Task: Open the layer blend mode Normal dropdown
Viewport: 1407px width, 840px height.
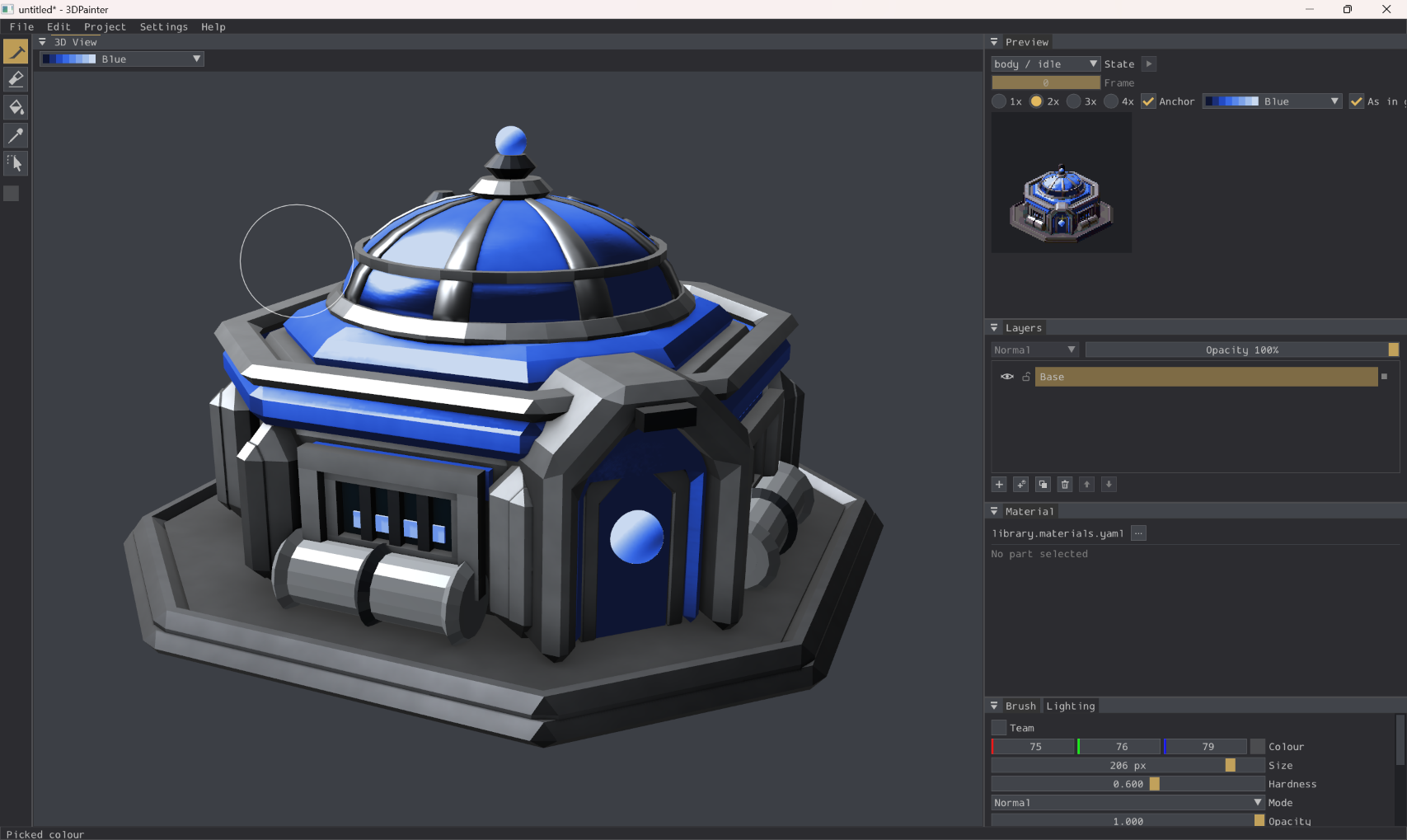Action: (1034, 350)
